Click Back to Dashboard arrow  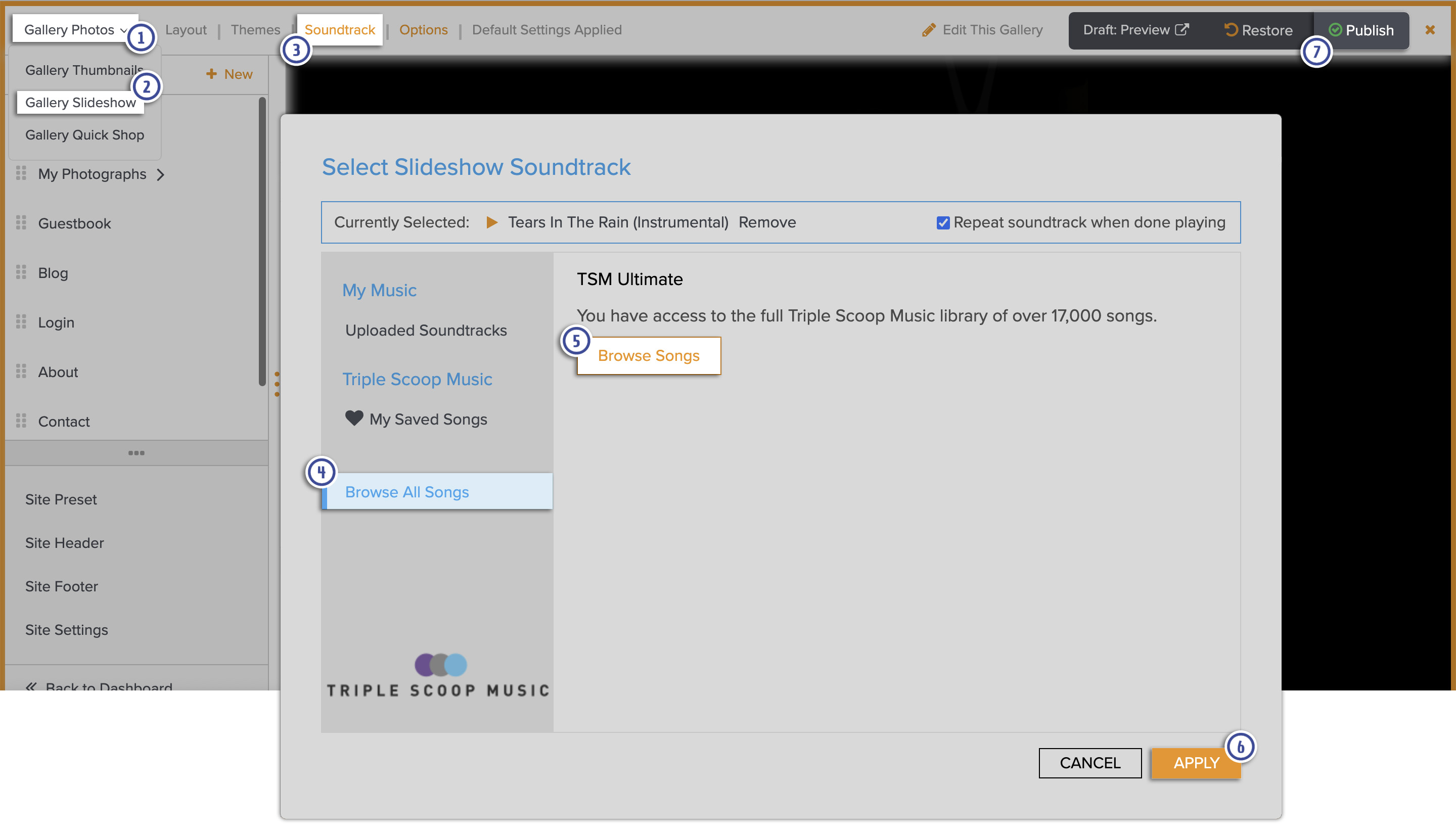pos(31,686)
